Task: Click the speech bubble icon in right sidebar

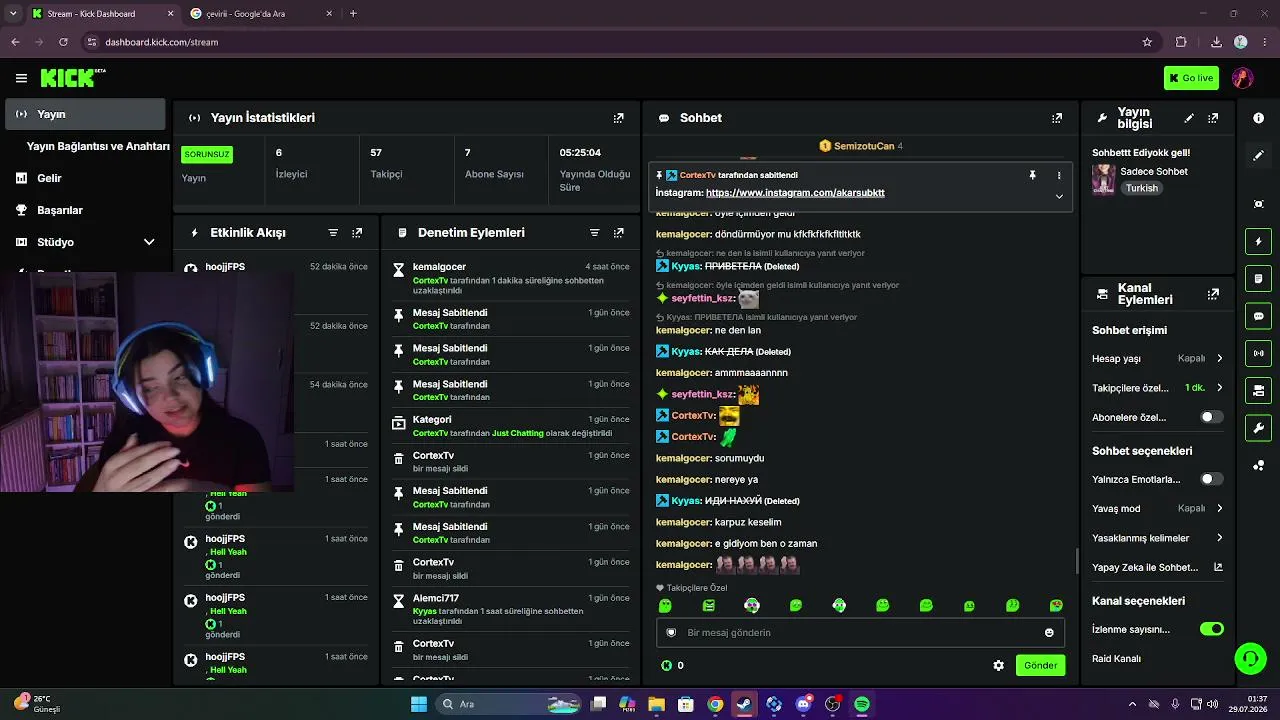Action: tap(1258, 316)
